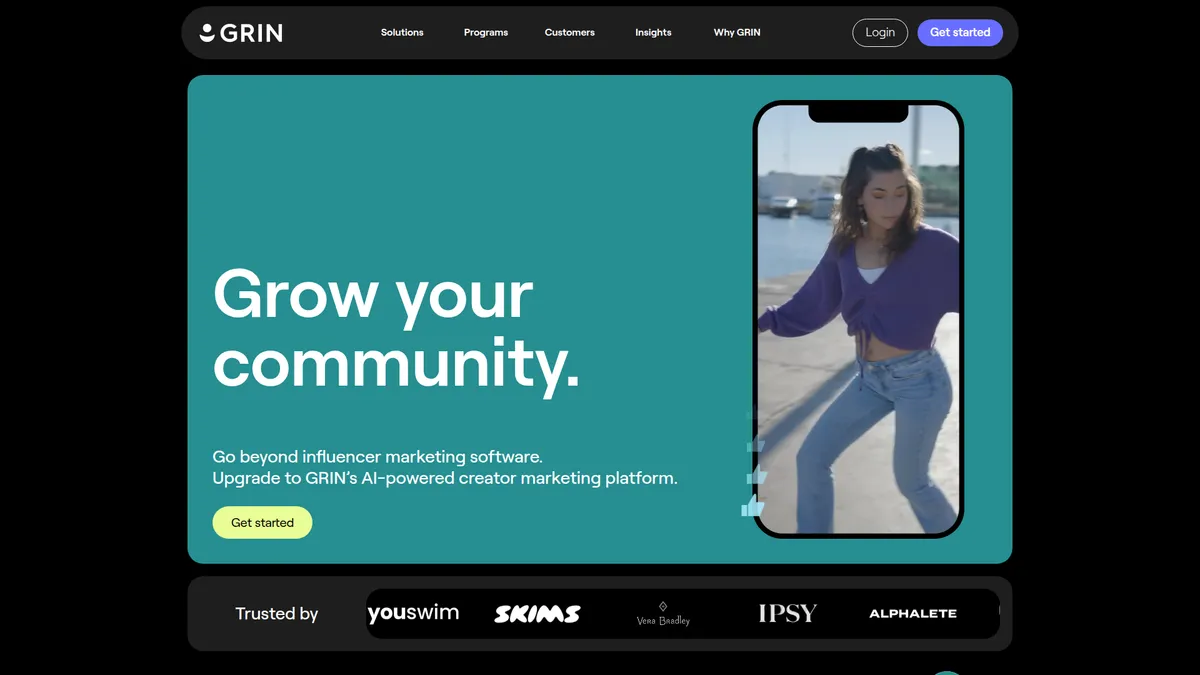Open the Solutions menu
This screenshot has height=675, width=1200.
[x=402, y=33]
